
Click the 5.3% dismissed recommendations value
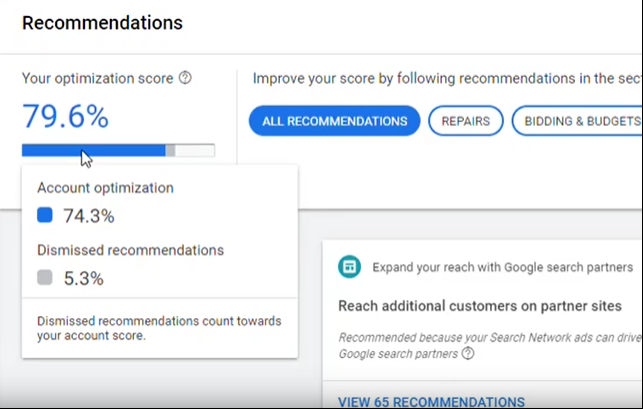[84, 279]
